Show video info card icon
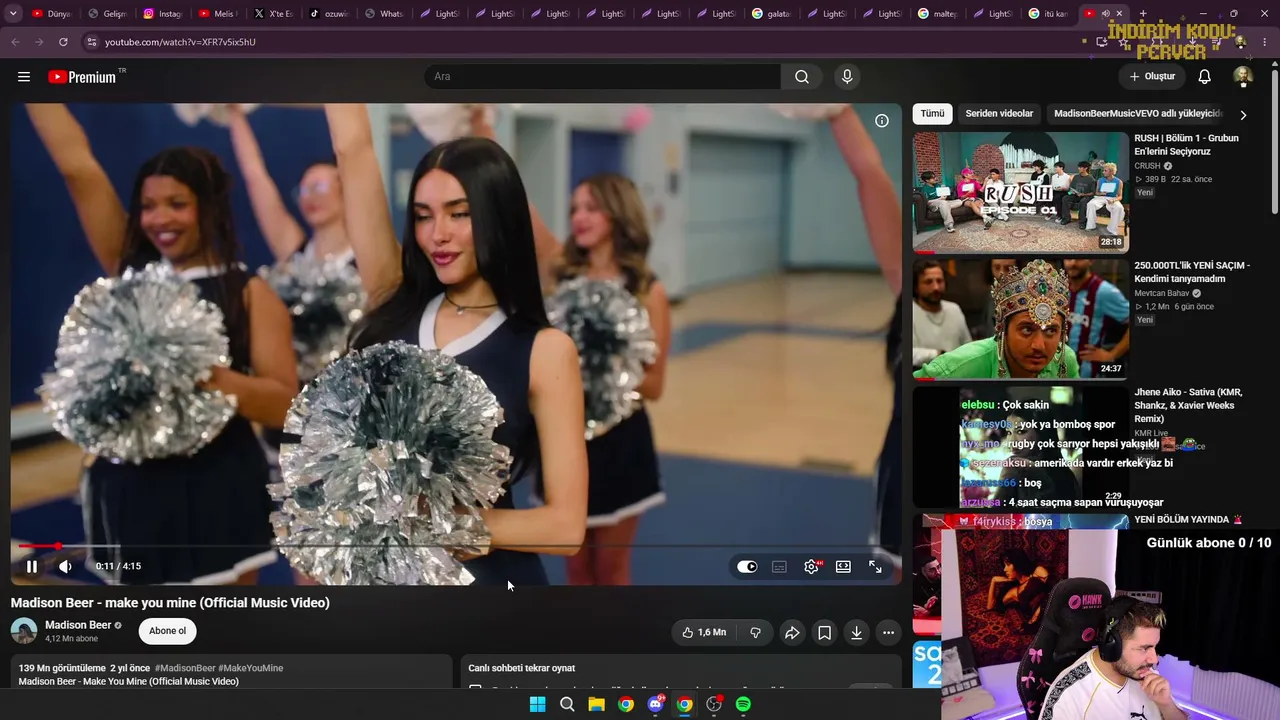The width and height of the screenshot is (1280, 720). pos(882,121)
